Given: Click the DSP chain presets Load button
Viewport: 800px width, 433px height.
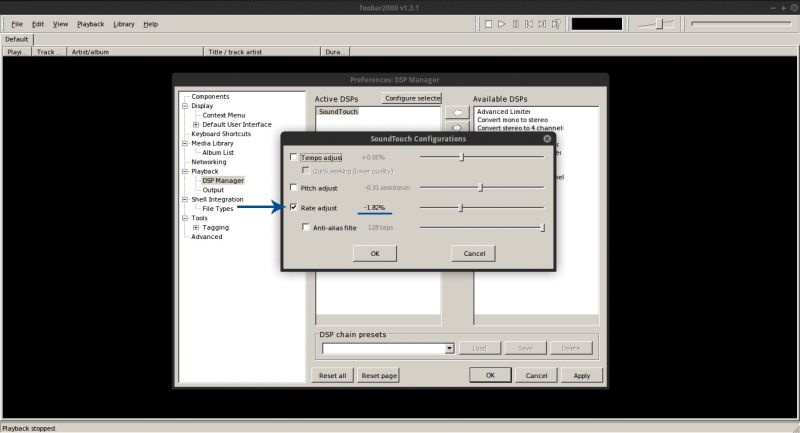Looking at the screenshot, I should click(x=479, y=348).
